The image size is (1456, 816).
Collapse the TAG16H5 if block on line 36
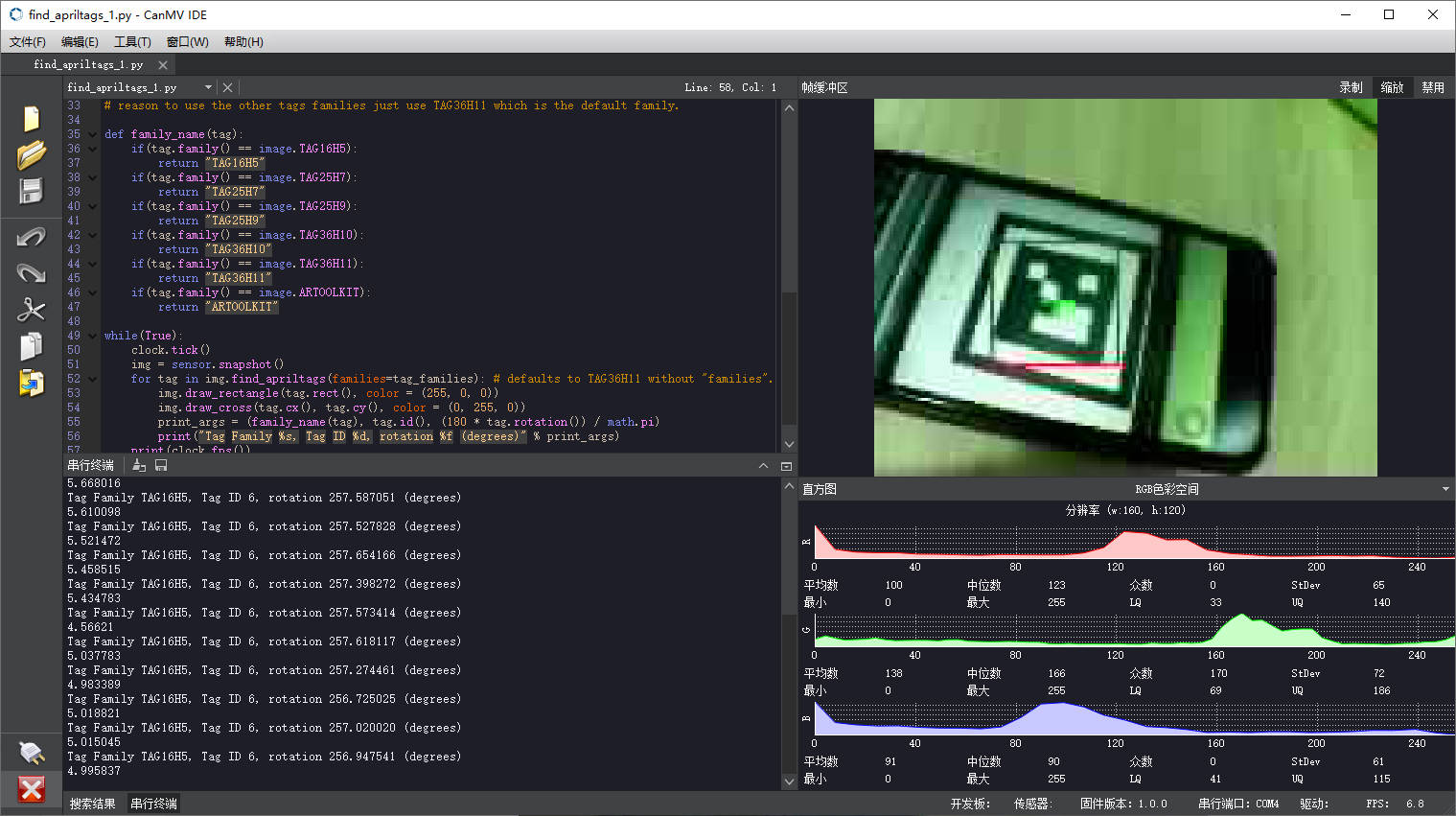coord(93,149)
